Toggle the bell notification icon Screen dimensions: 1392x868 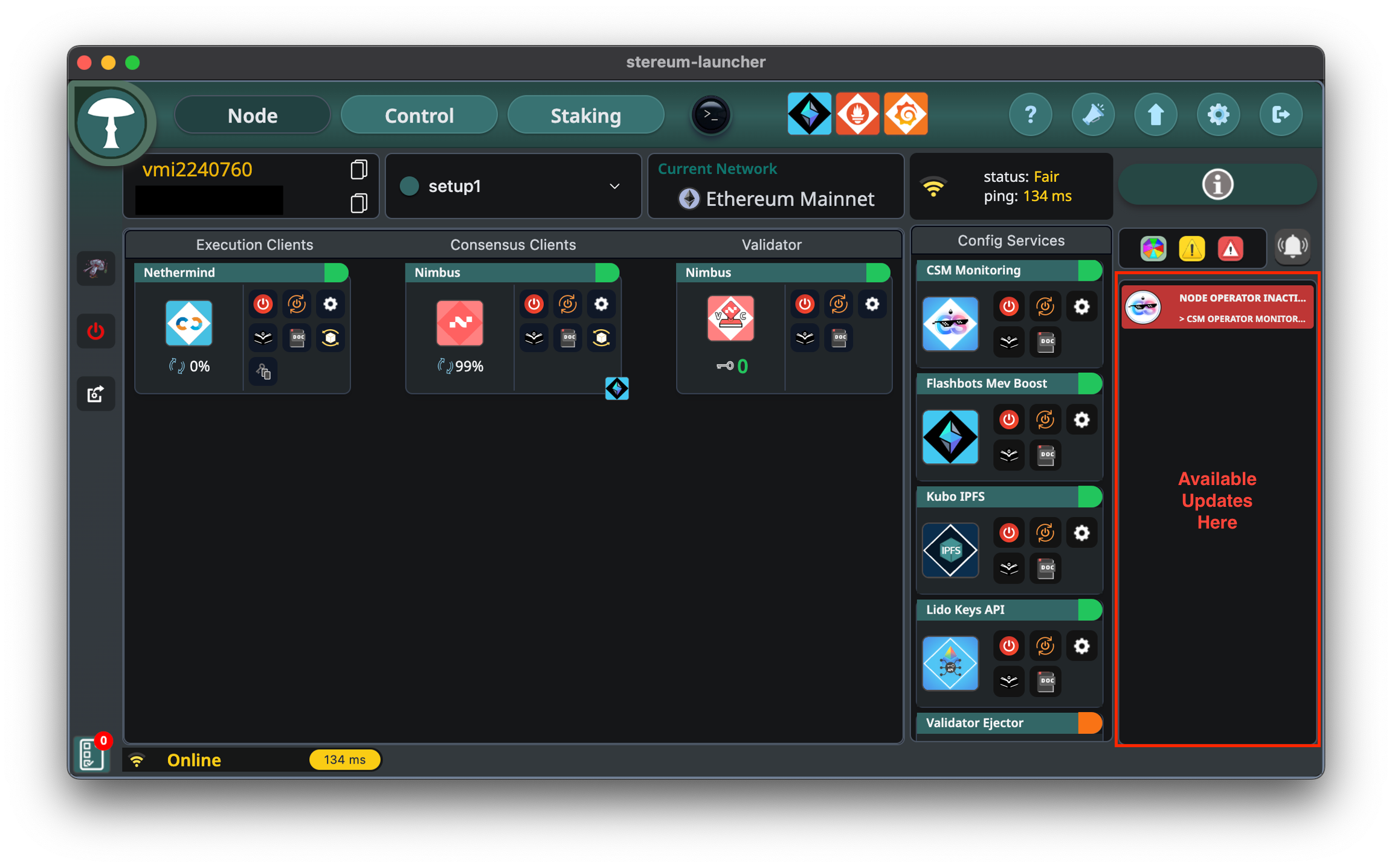[1292, 247]
